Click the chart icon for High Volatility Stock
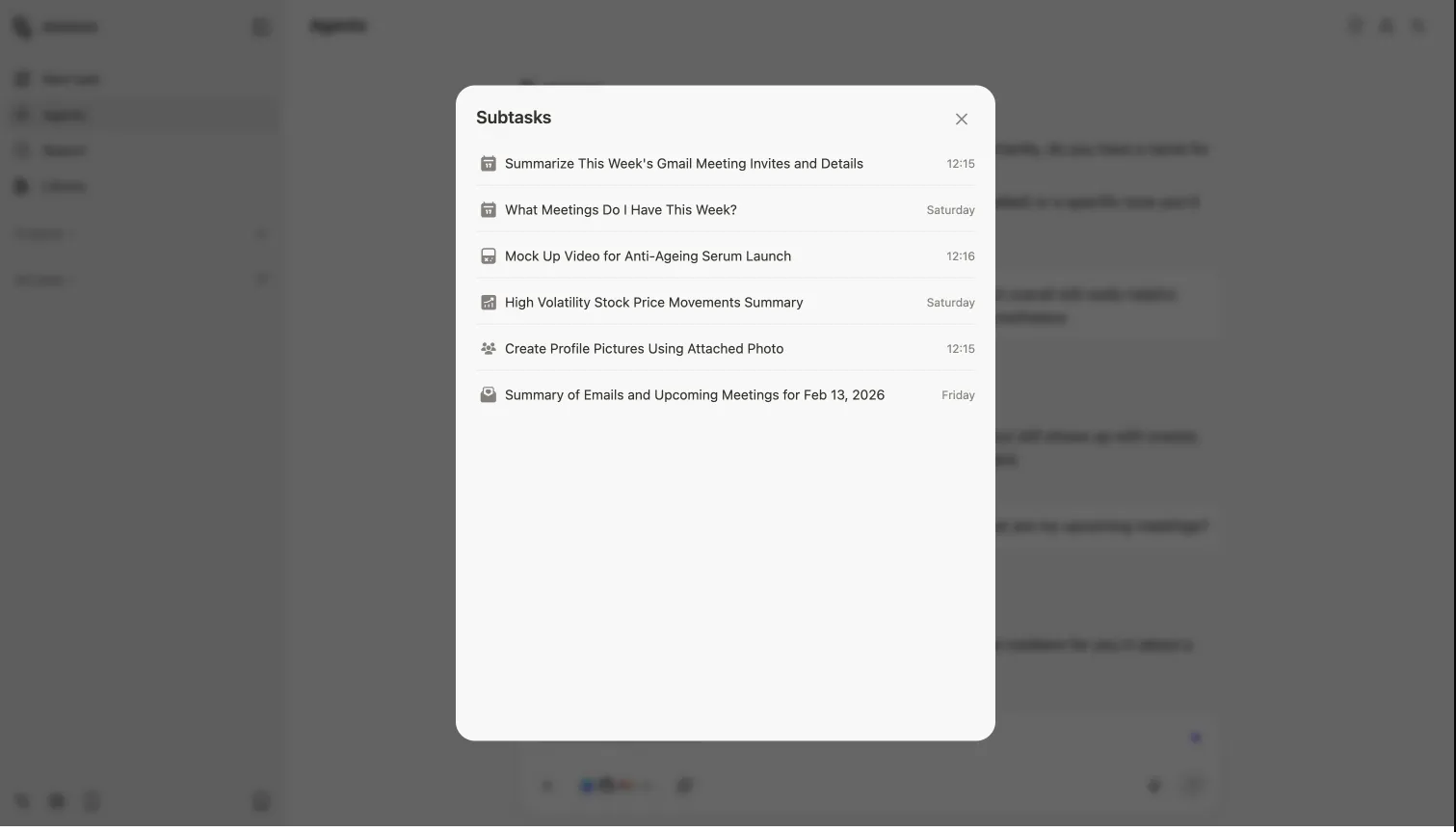The image size is (1456, 832). click(x=489, y=303)
